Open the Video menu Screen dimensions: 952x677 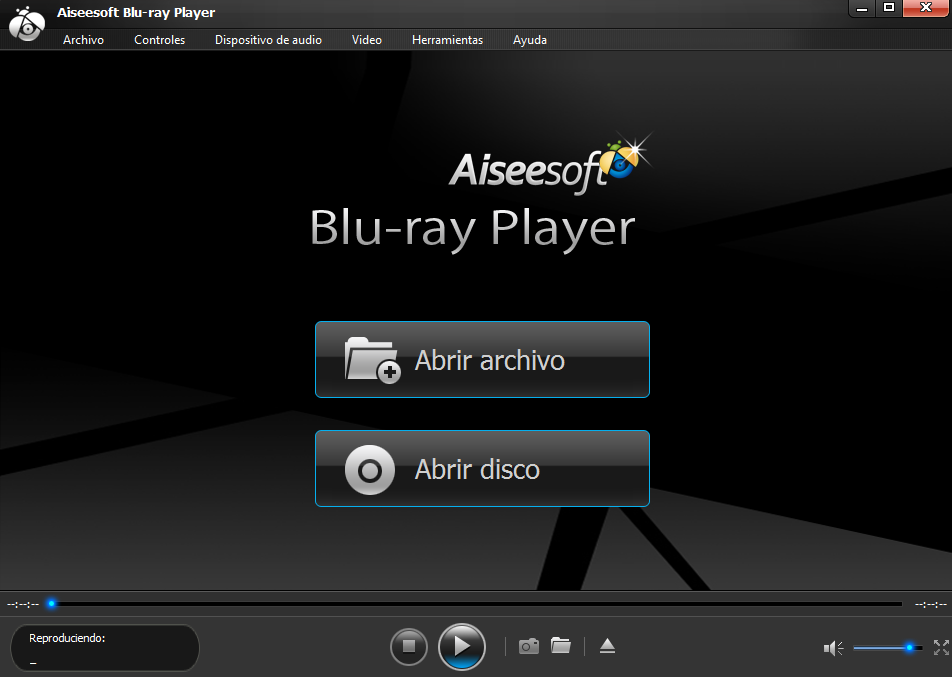pyautogui.click(x=367, y=40)
